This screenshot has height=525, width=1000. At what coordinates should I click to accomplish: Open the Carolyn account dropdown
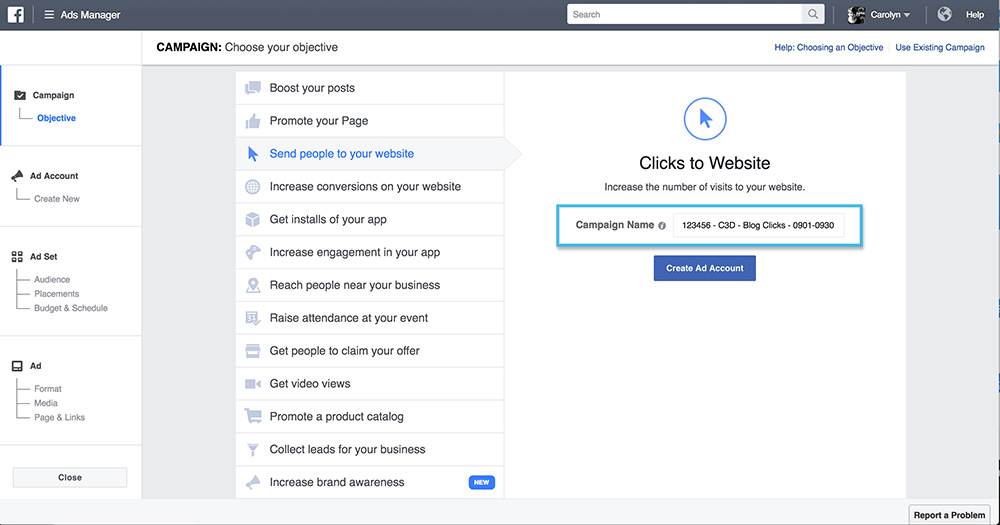pos(890,14)
